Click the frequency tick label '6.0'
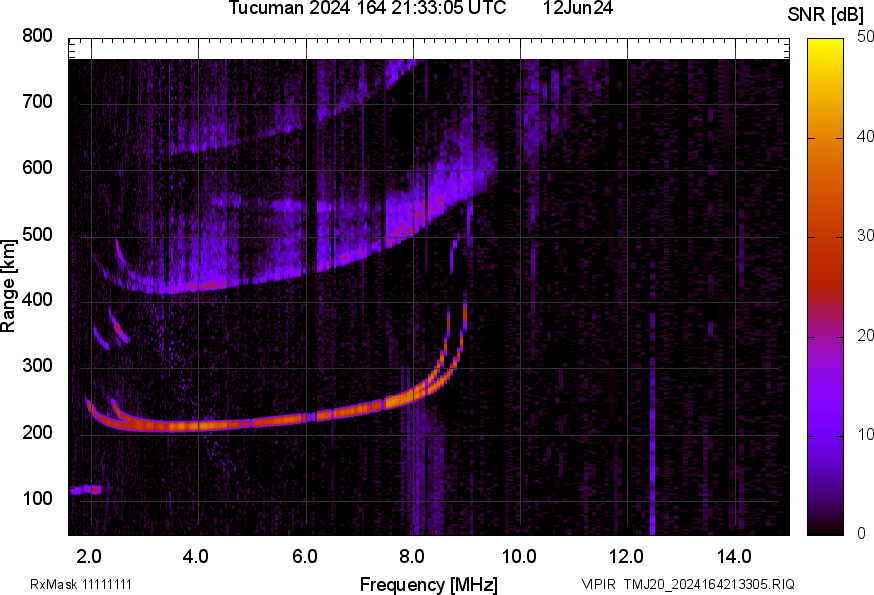Viewport: 874px width, 595px height. tap(304, 557)
